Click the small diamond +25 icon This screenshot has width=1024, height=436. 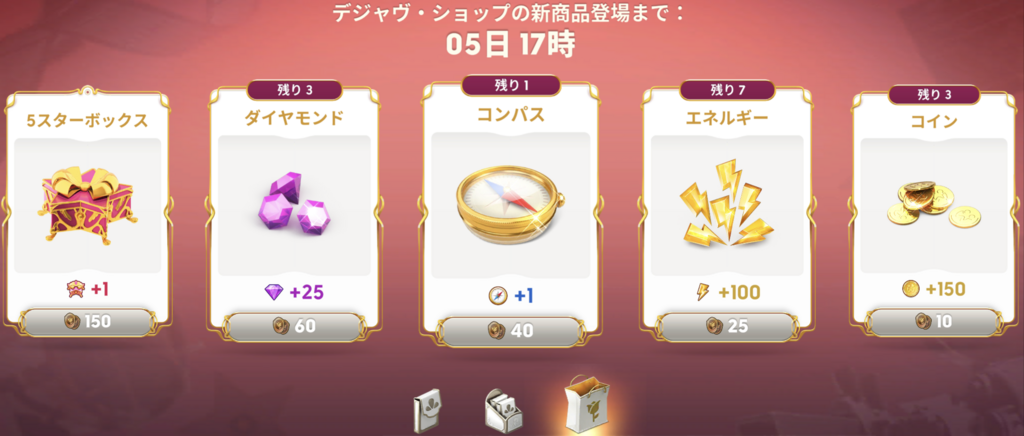coord(274,292)
